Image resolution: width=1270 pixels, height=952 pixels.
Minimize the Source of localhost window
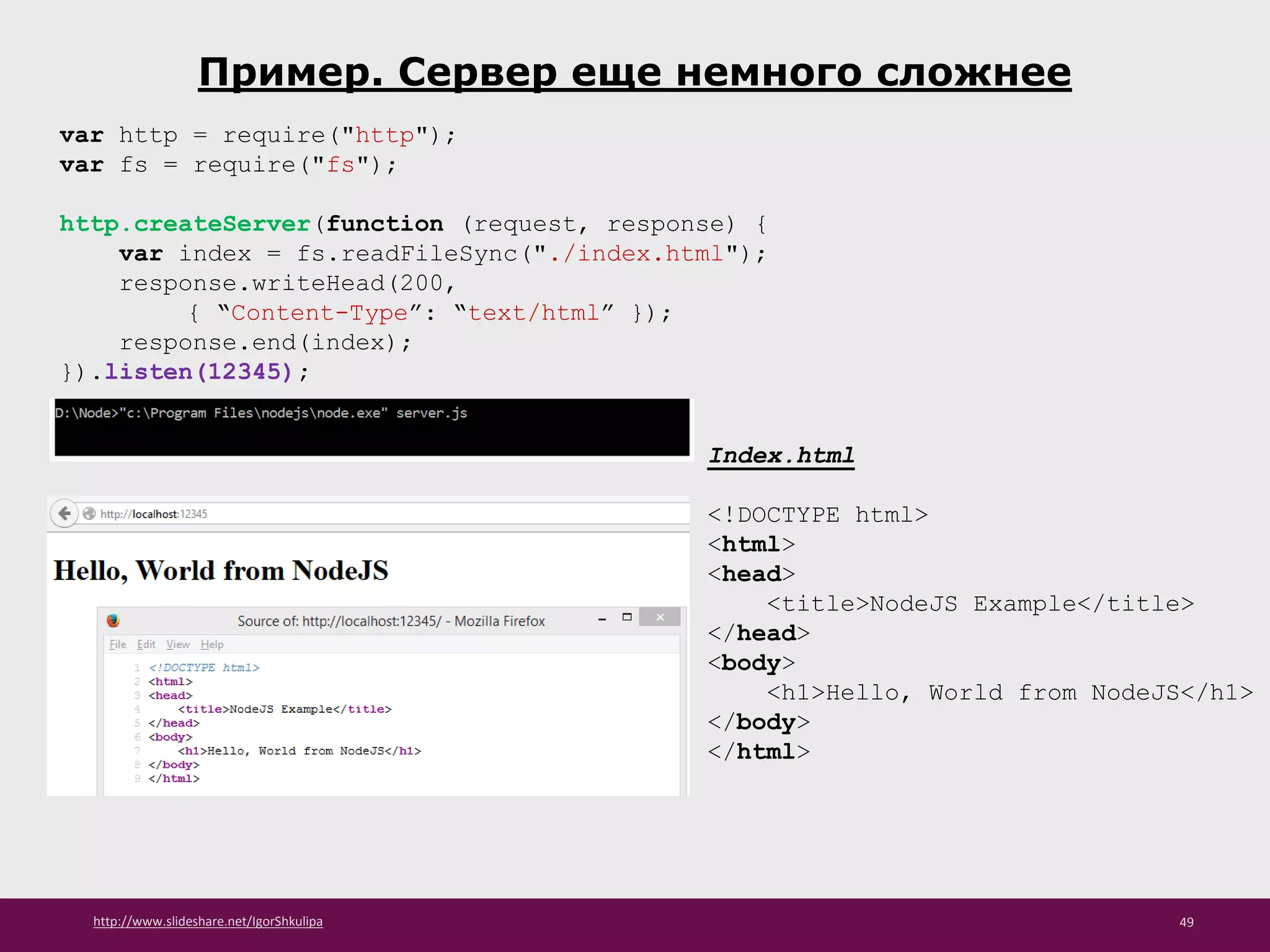[x=602, y=619]
